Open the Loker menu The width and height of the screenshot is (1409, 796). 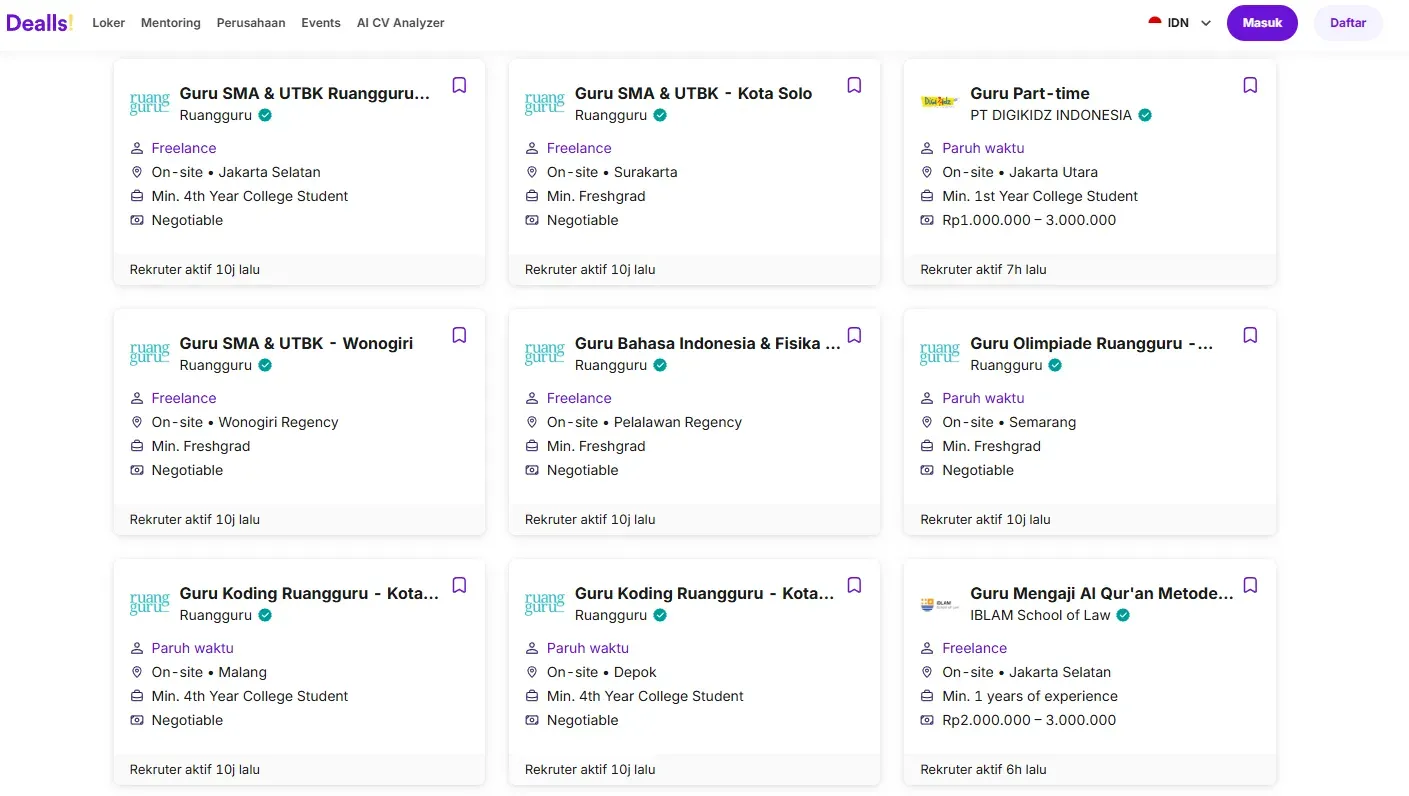click(x=108, y=22)
